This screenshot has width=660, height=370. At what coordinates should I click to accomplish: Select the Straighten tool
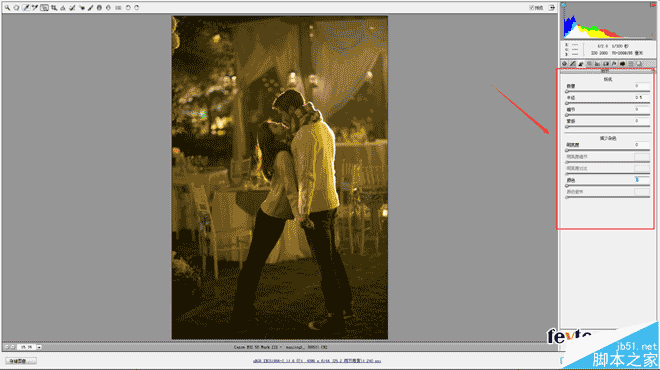[63, 8]
